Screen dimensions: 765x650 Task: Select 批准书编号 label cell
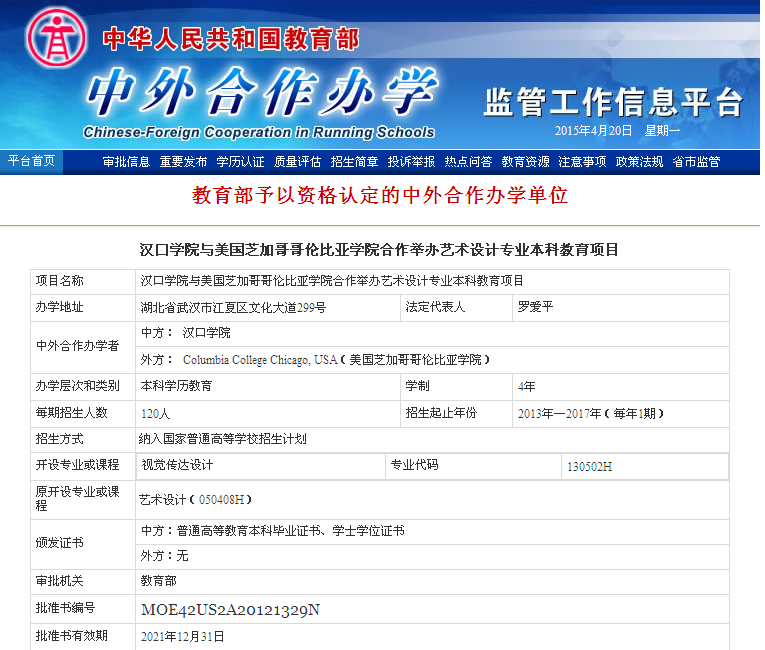[x=82, y=608]
